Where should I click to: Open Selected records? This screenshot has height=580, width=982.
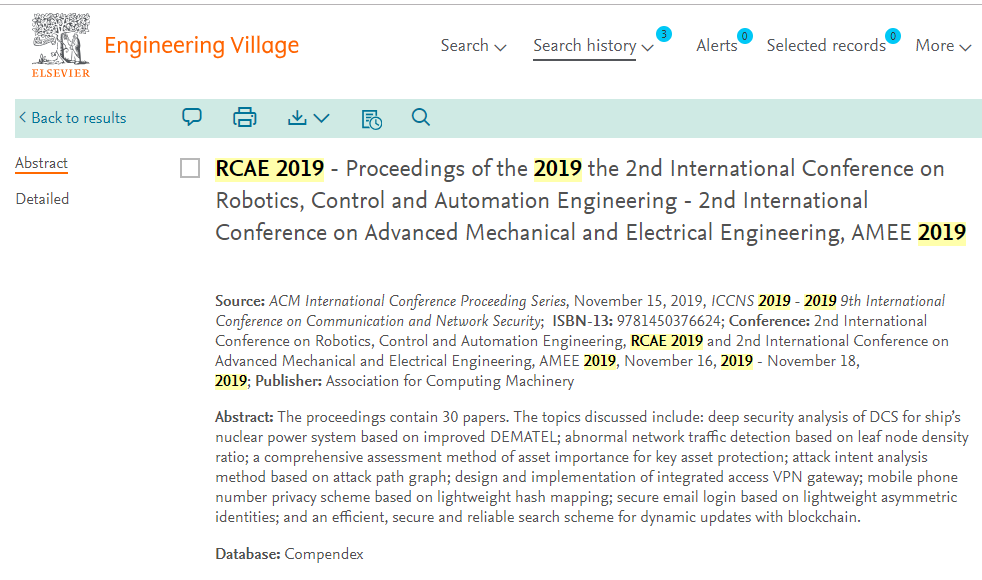pyautogui.click(x=825, y=46)
